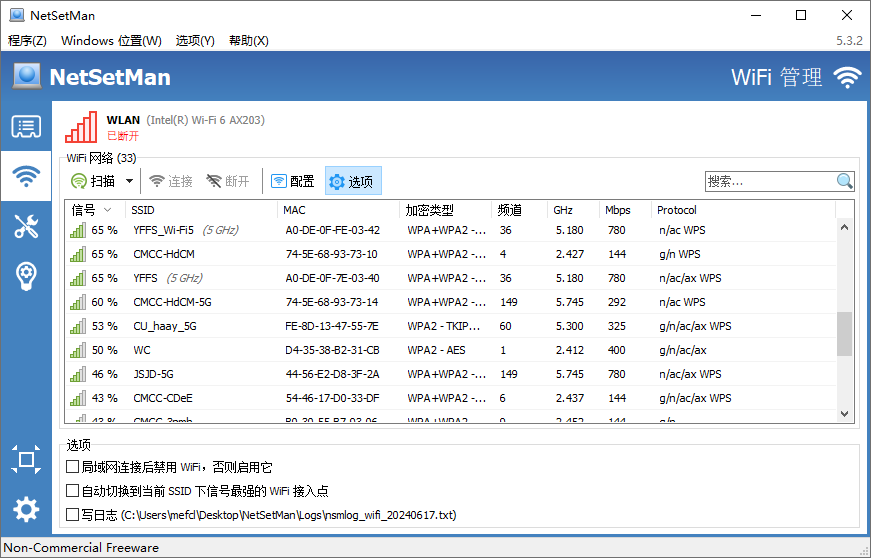The width and height of the screenshot is (871, 558).
Task: Sort by Protocol column header
Action: pyautogui.click(x=743, y=210)
